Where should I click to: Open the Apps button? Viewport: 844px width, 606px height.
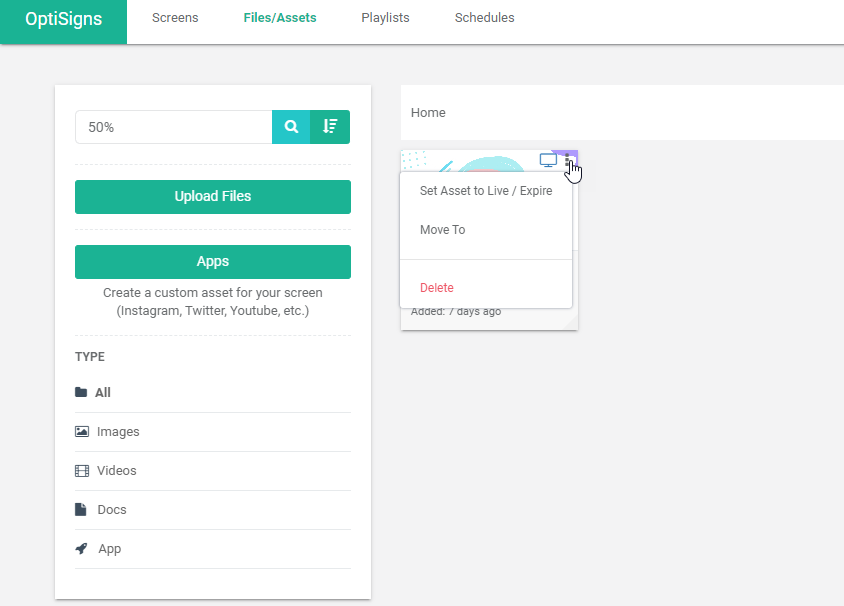pyautogui.click(x=213, y=262)
